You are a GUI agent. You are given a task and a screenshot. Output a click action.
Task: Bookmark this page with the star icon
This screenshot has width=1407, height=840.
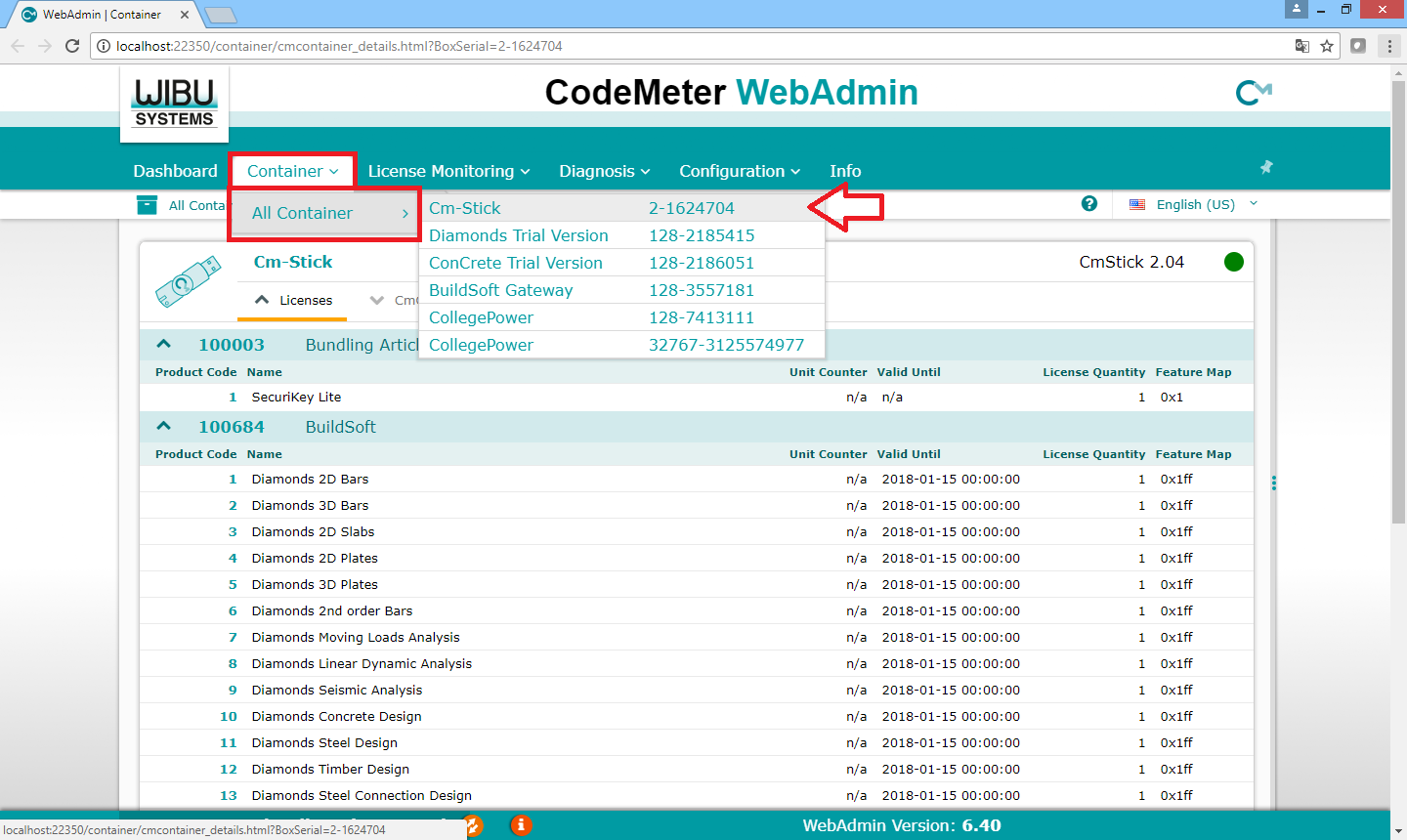[1327, 46]
